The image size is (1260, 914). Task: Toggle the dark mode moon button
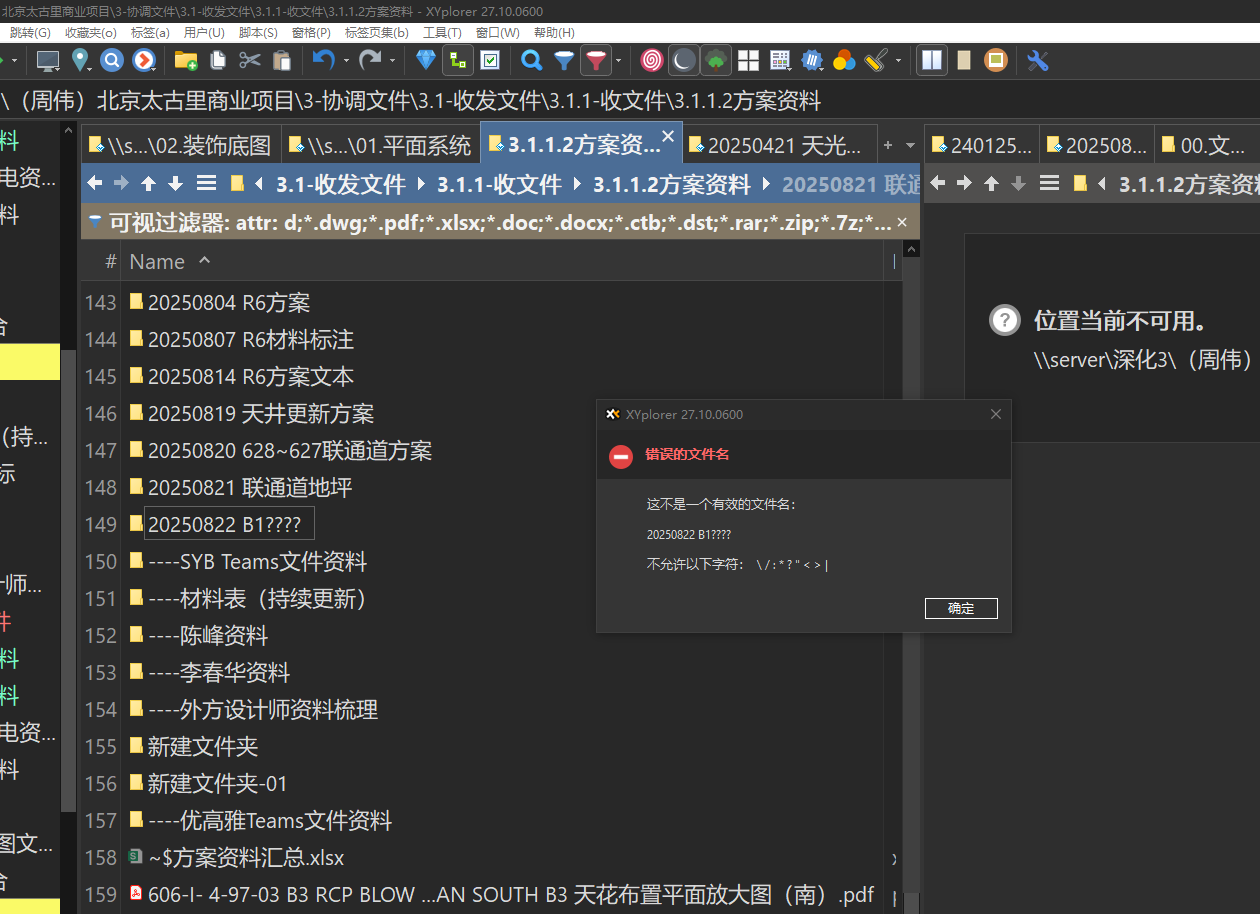point(683,61)
